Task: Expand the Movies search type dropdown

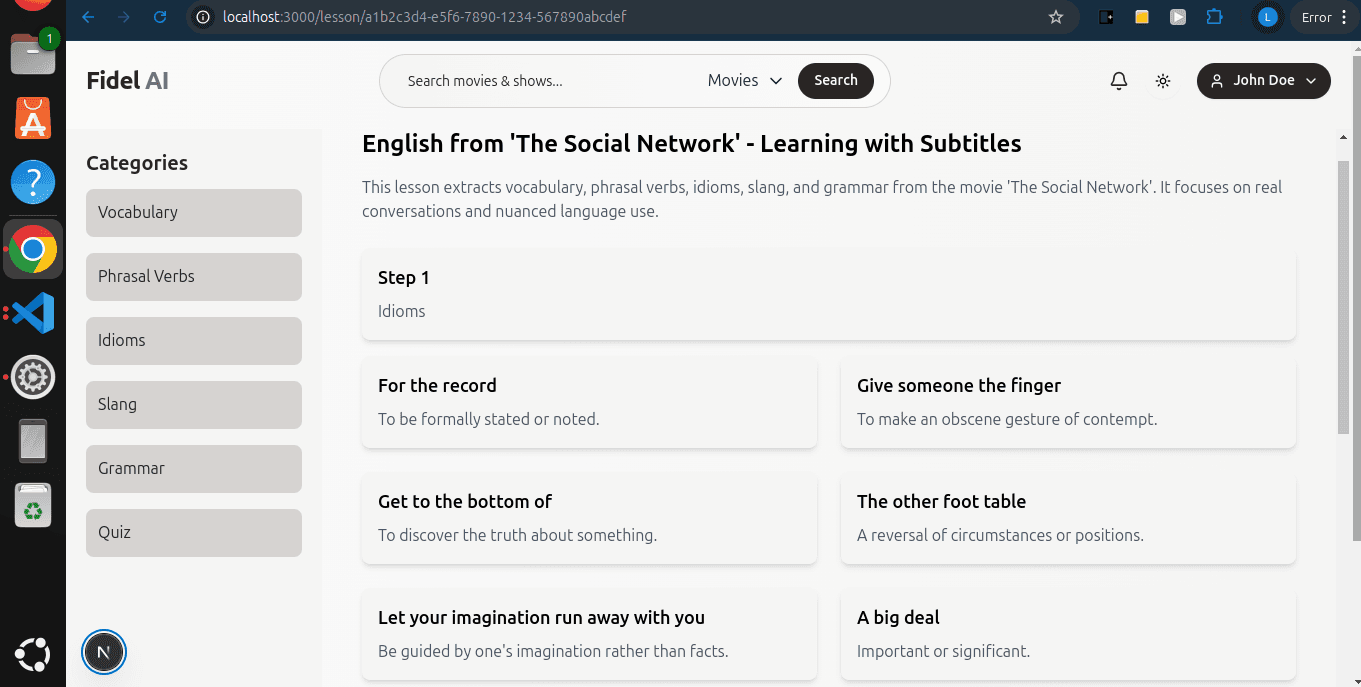Action: (744, 81)
